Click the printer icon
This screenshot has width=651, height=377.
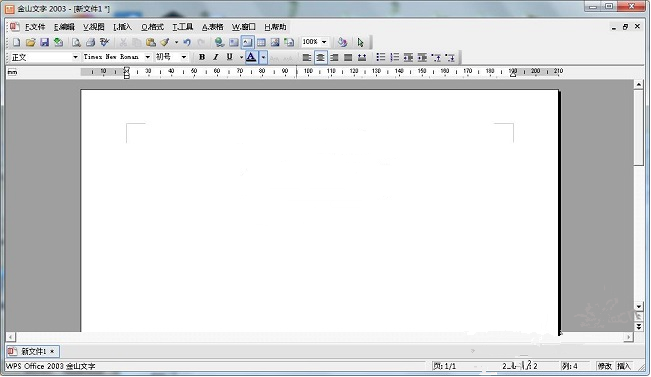[x=91, y=42]
